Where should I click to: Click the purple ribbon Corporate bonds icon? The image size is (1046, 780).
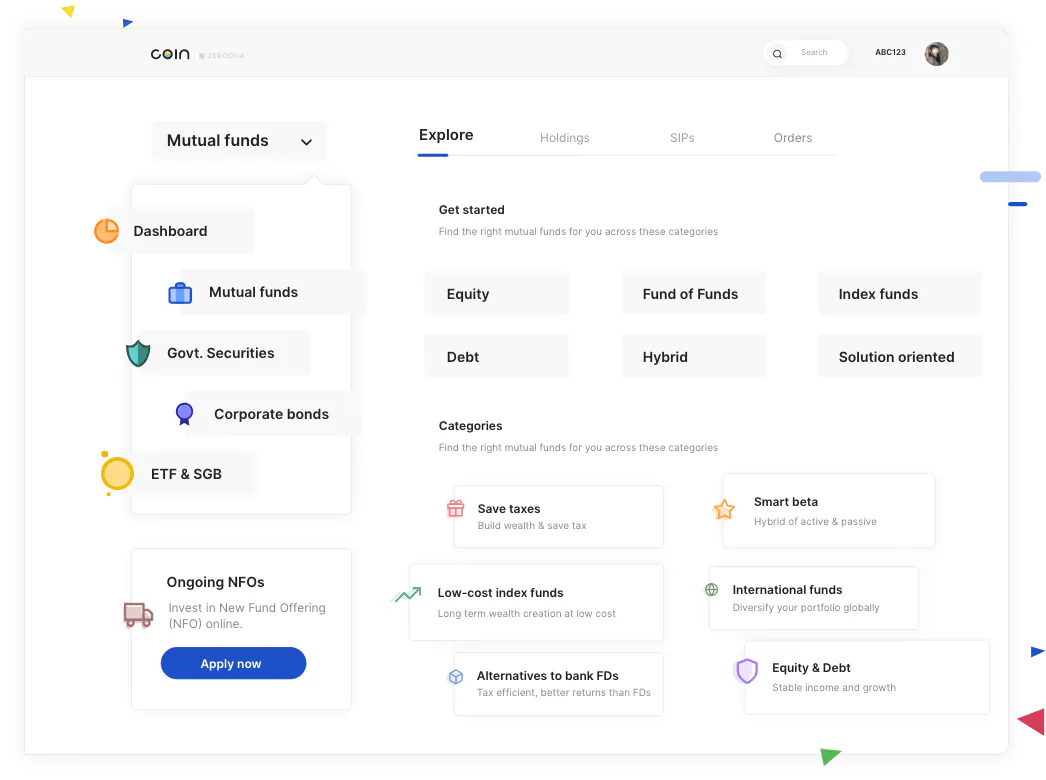coord(184,414)
